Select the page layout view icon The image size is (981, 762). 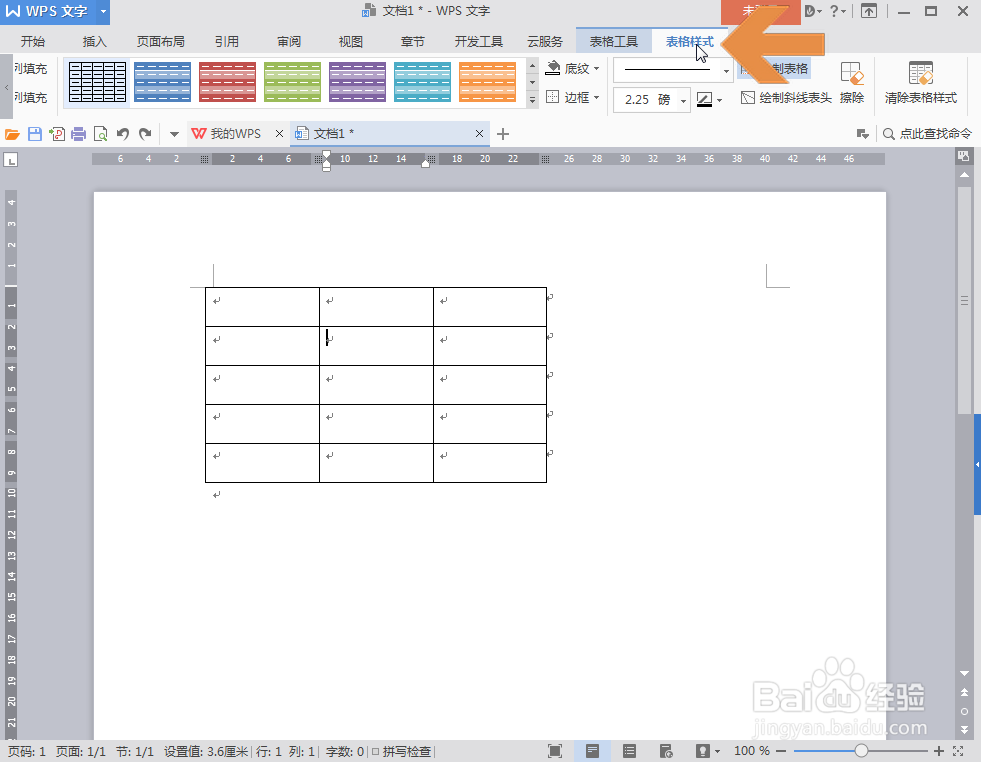pos(592,751)
